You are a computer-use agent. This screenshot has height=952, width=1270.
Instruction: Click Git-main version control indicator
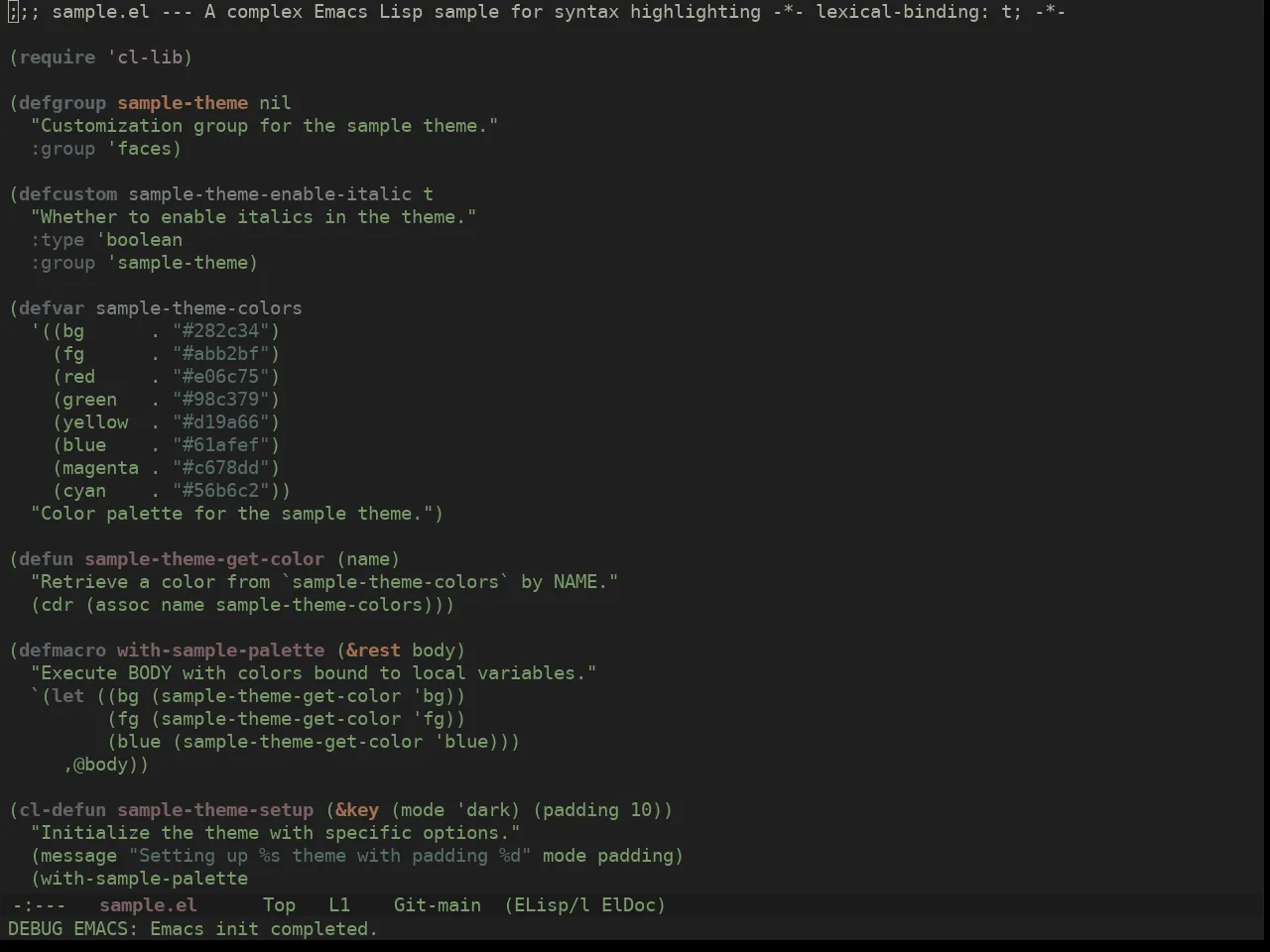pyautogui.click(x=438, y=904)
